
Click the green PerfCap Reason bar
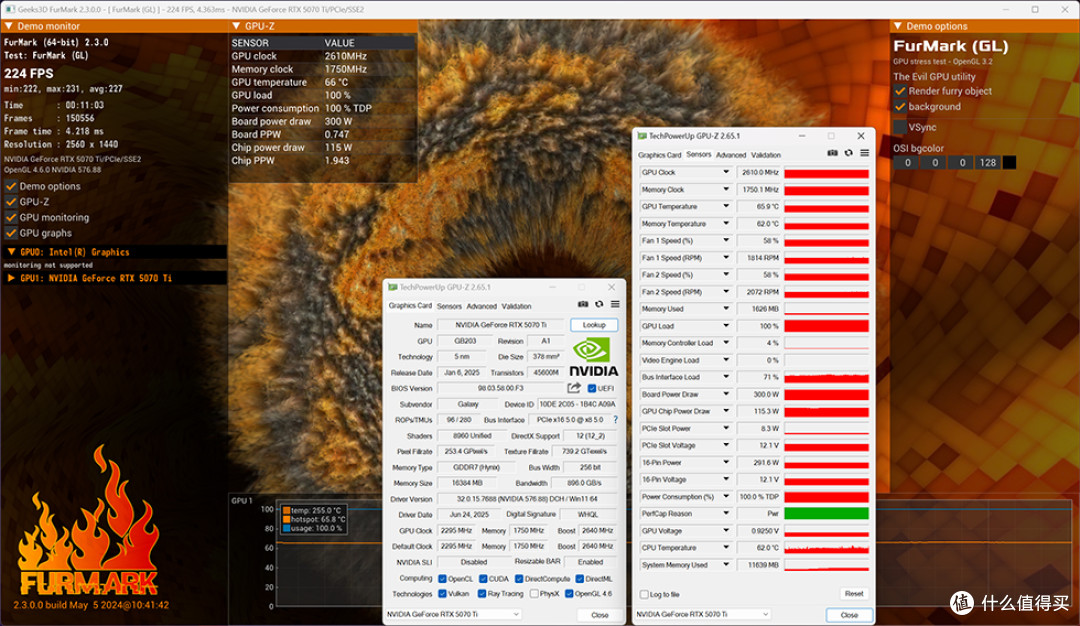827,514
